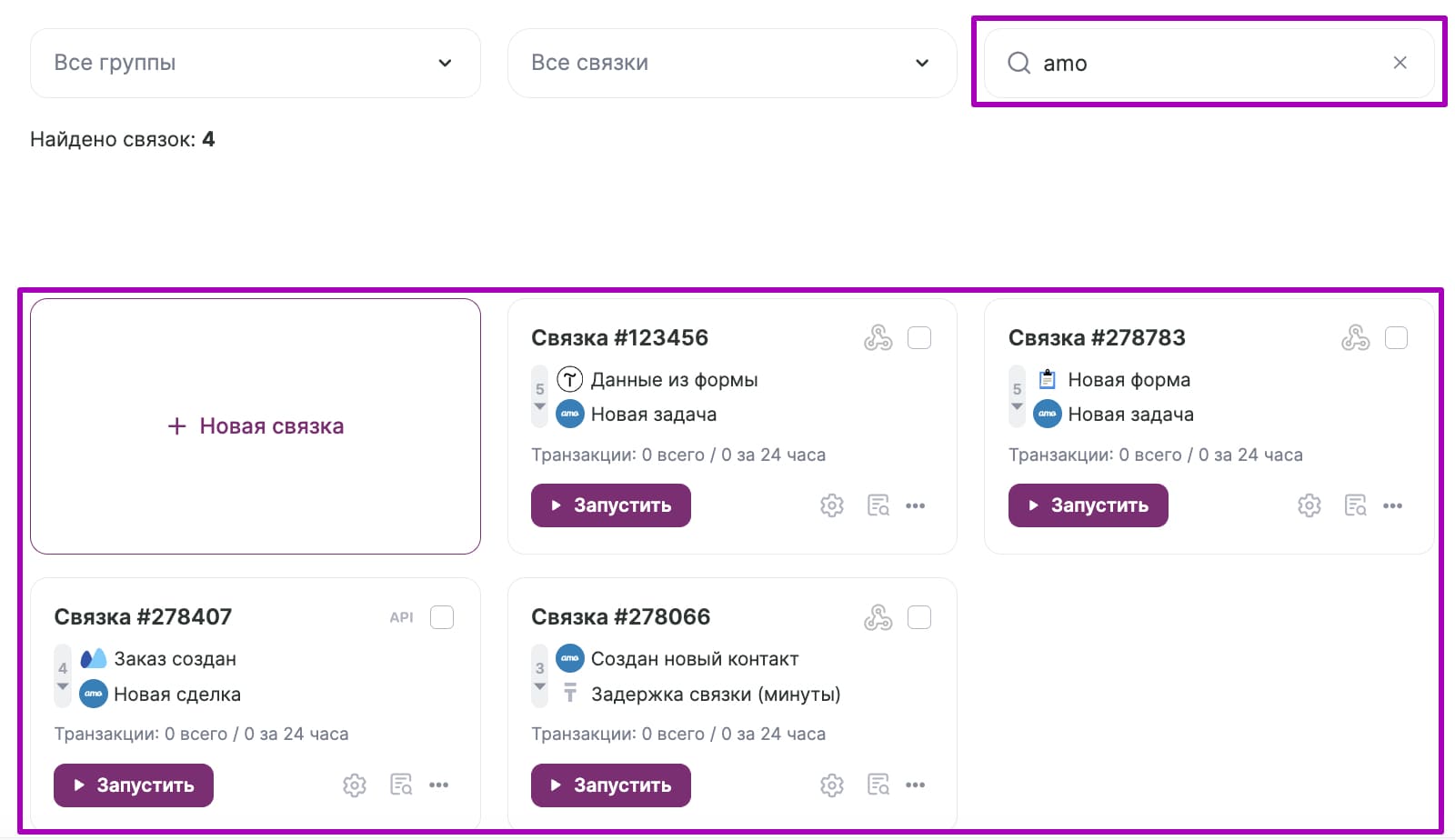
Task: Open the 'Все группы' dropdown
Action: (255, 63)
